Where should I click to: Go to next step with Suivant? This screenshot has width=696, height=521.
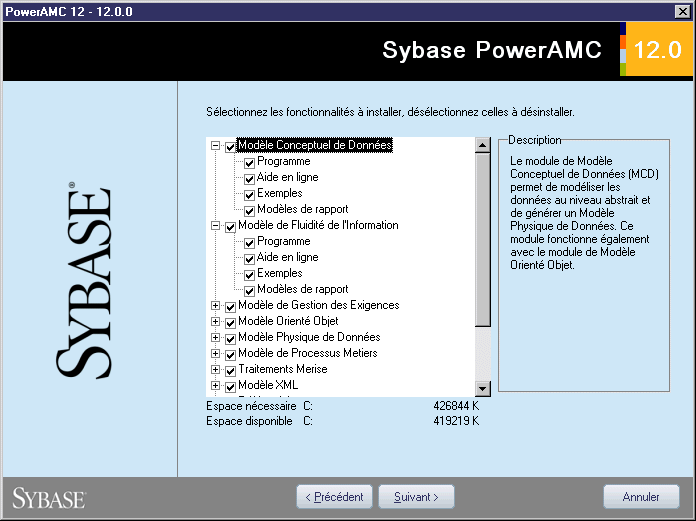point(416,497)
